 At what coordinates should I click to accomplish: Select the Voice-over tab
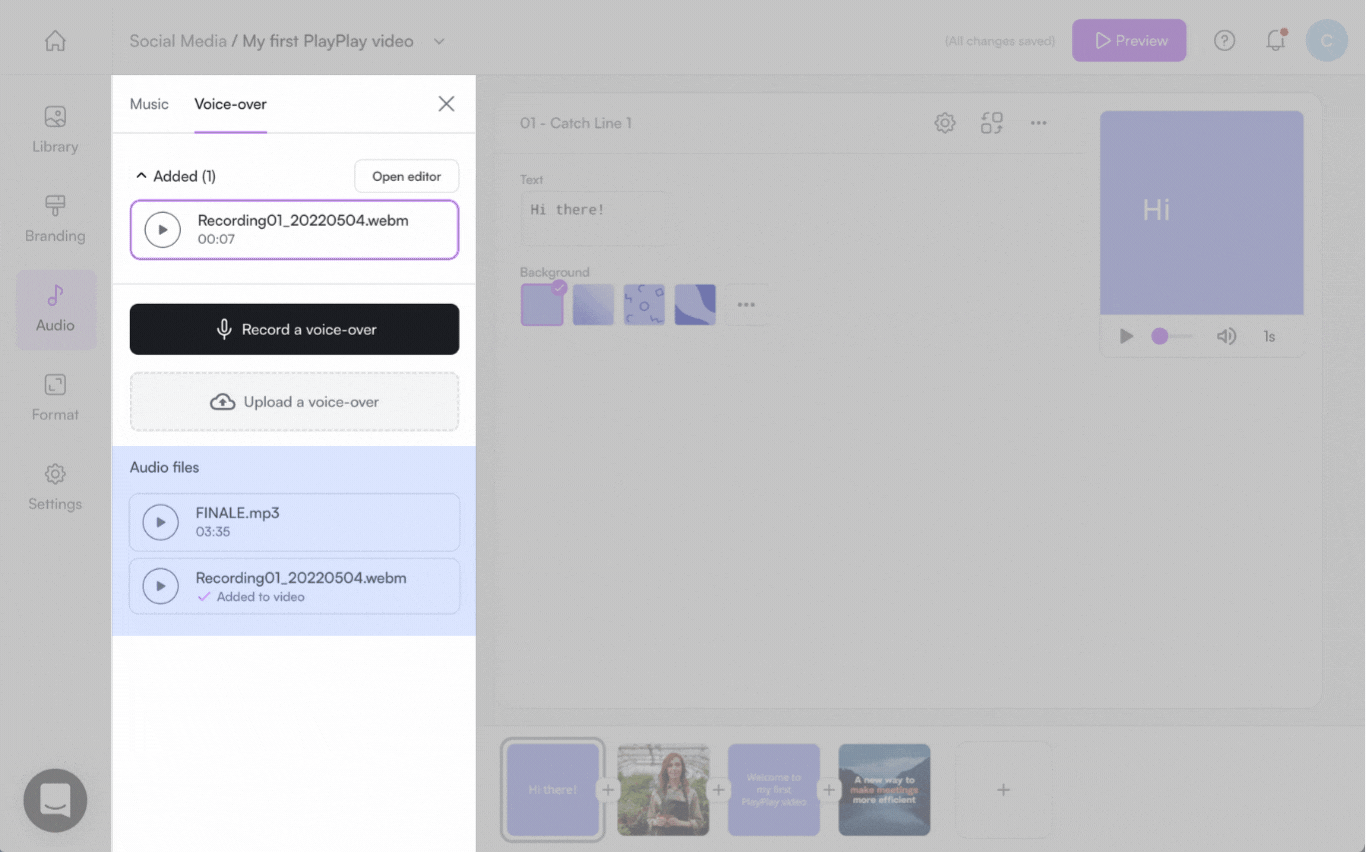pyautogui.click(x=230, y=104)
